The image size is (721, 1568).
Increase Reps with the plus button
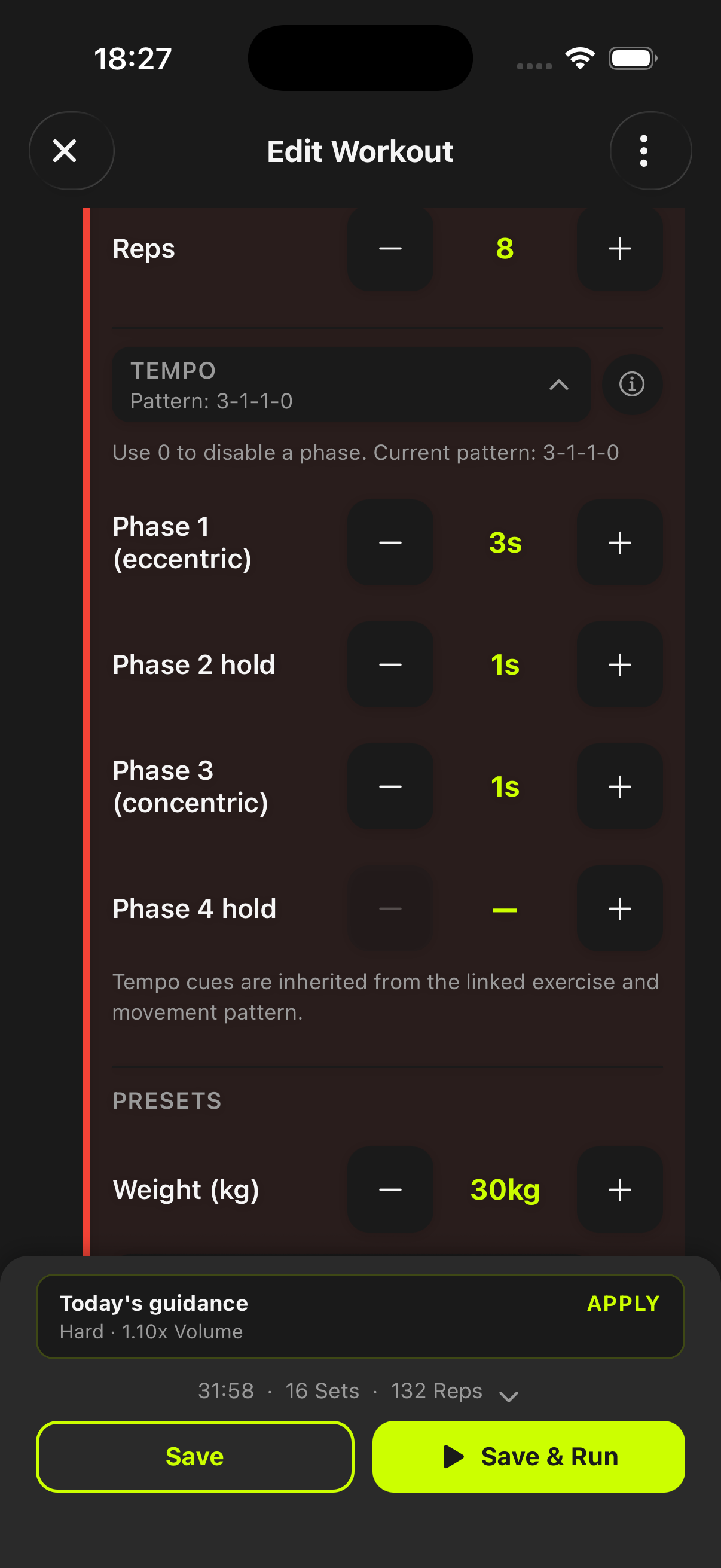619,248
